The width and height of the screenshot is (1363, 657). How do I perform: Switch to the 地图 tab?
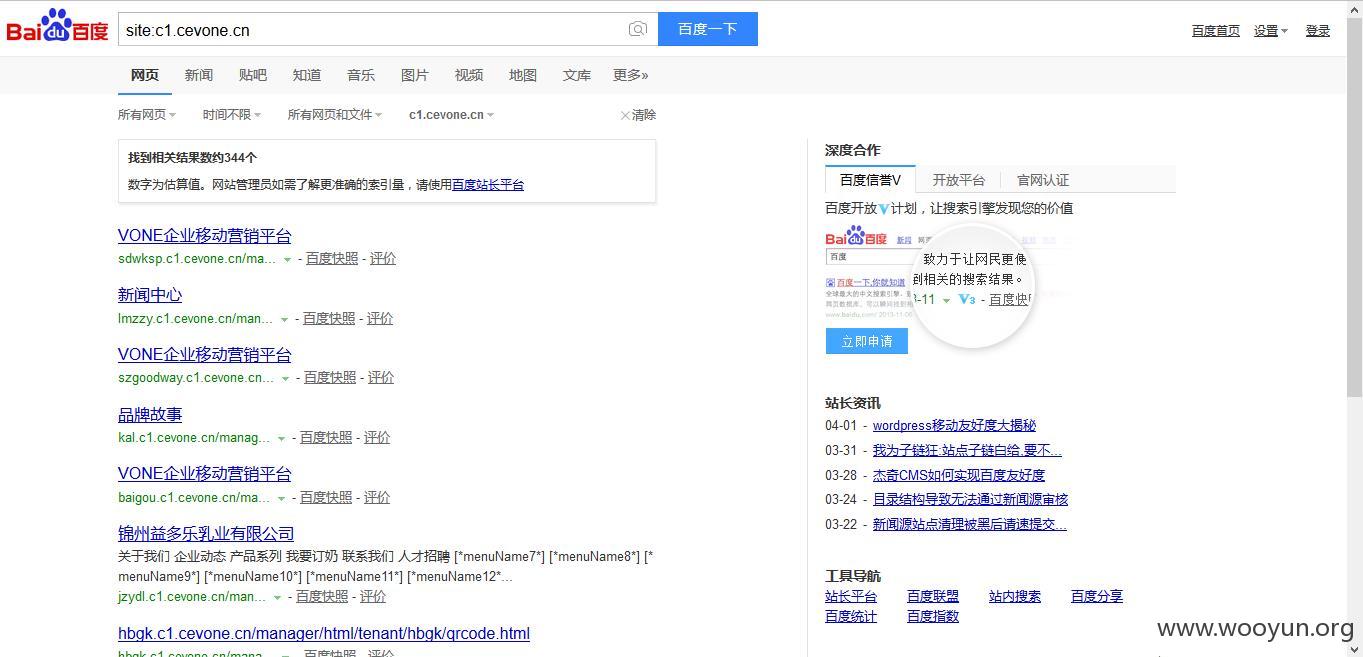(523, 75)
